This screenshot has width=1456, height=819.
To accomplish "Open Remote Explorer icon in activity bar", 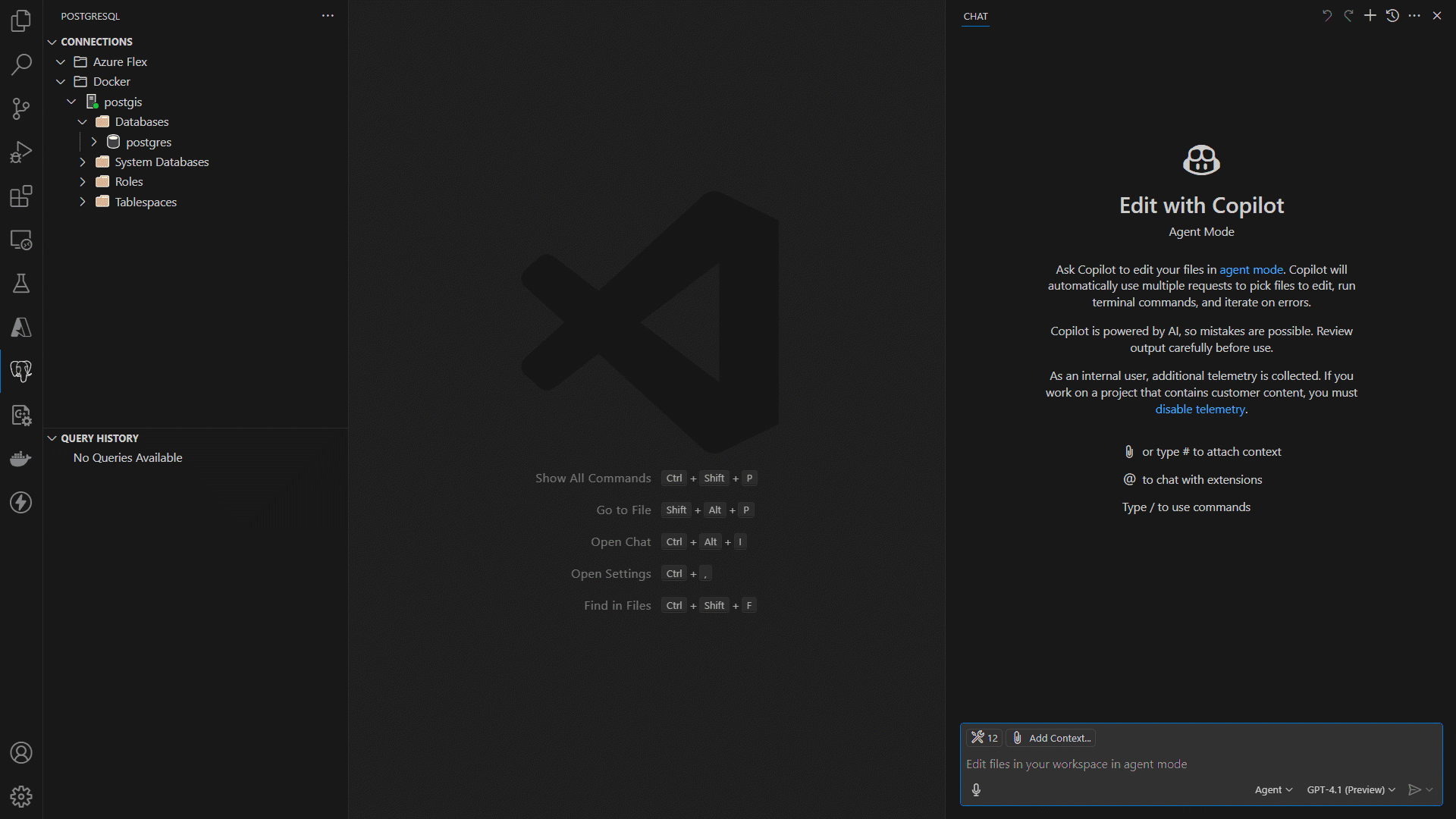I will point(21,240).
